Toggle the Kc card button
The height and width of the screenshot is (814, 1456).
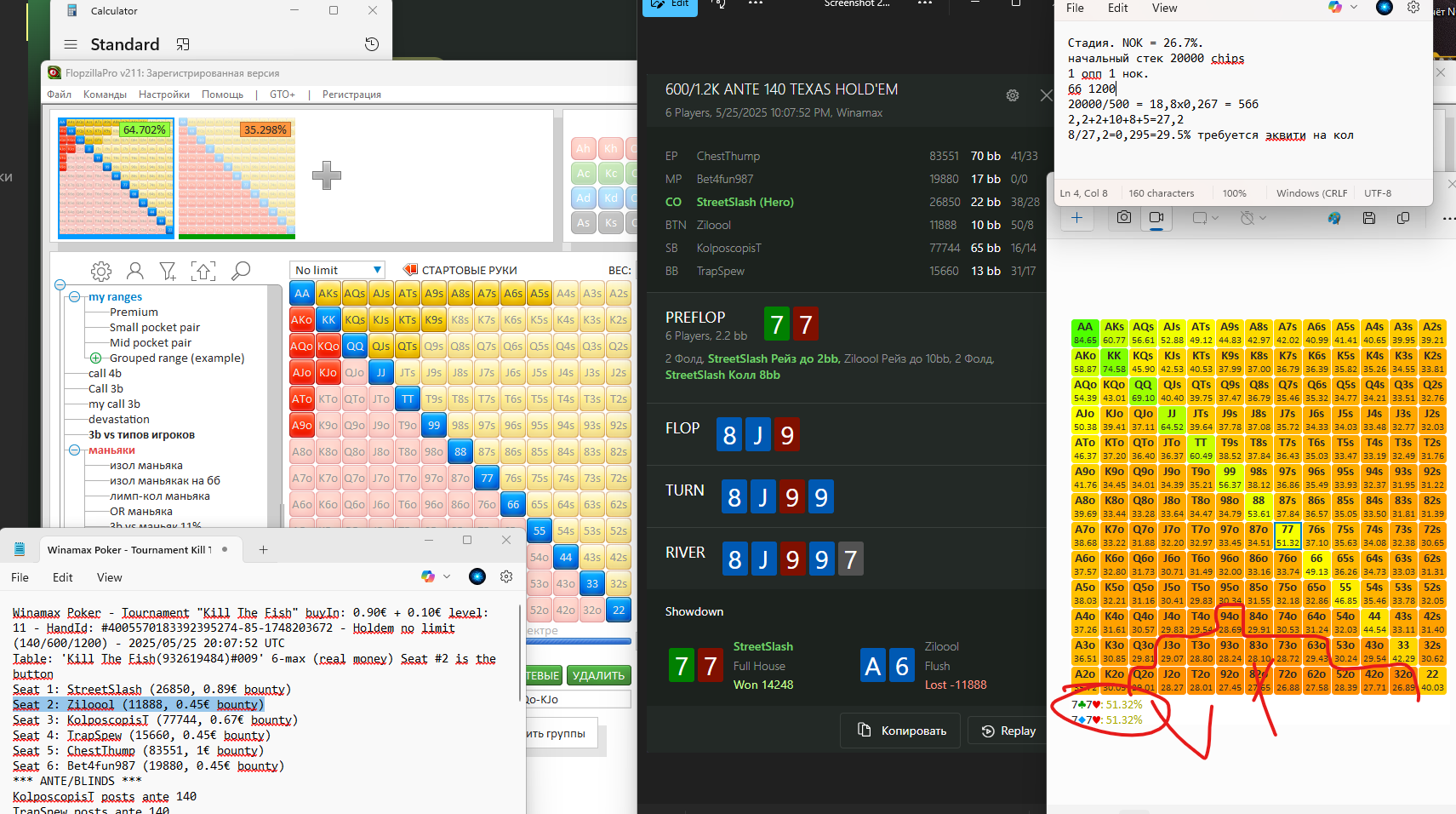(611, 173)
